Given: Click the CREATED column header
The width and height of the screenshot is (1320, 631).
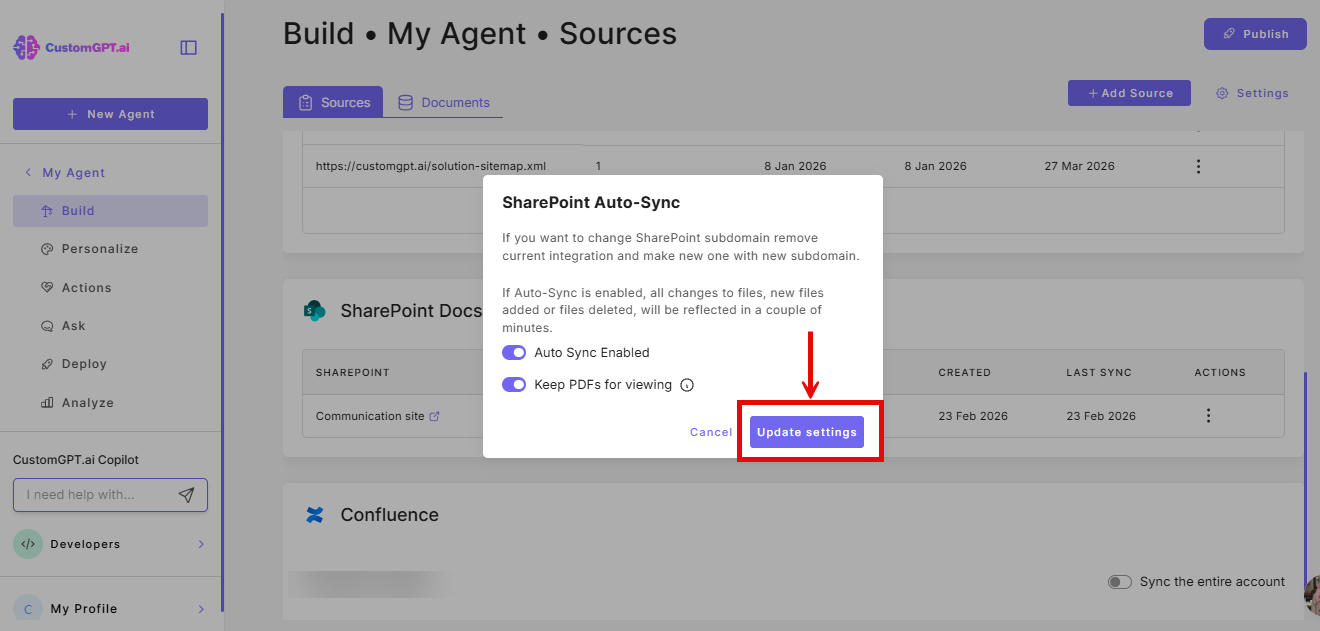Looking at the screenshot, I should [x=964, y=372].
